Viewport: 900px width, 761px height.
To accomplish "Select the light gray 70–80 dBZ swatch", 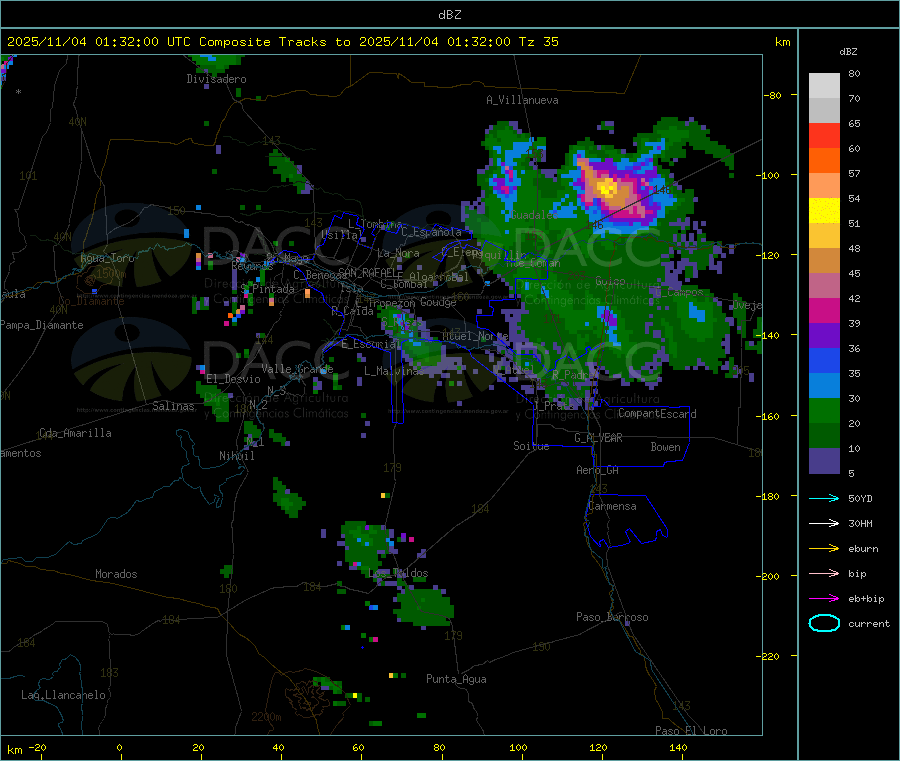I will point(824,86).
